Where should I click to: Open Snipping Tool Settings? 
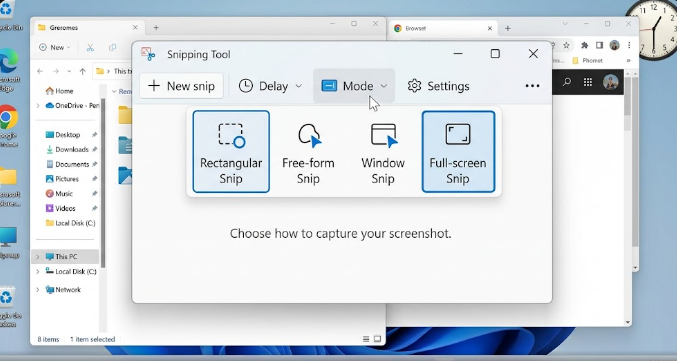[438, 86]
